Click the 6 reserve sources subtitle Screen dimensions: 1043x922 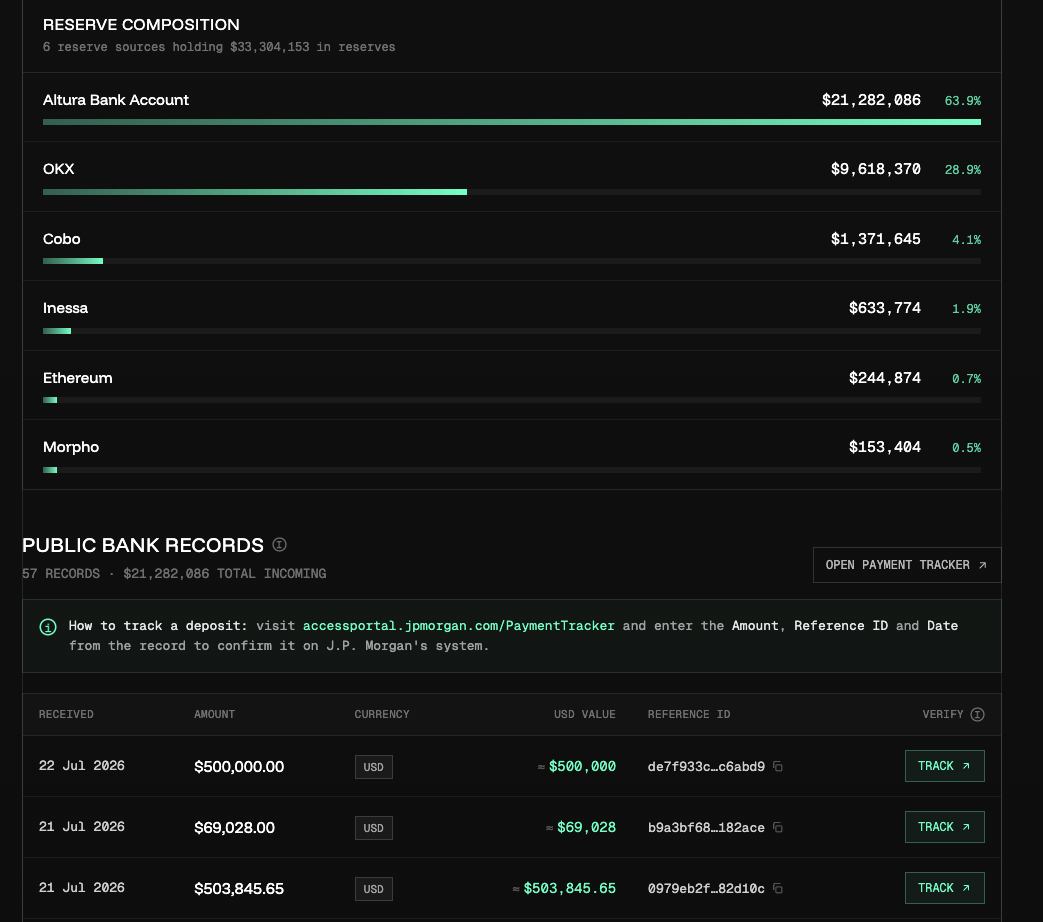click(x=219, y=47)
